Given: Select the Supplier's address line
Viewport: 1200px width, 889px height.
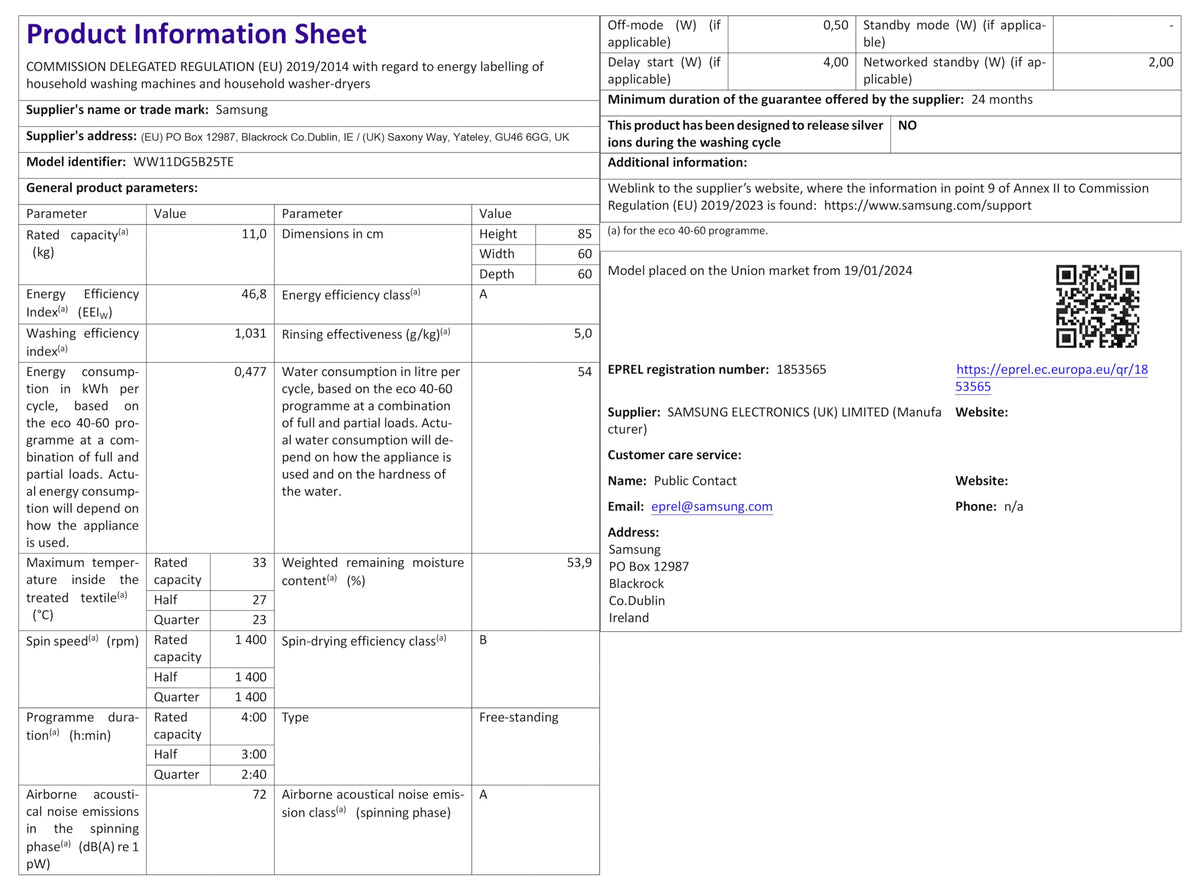Looking at the screenshot, I should tap(298, 136).
